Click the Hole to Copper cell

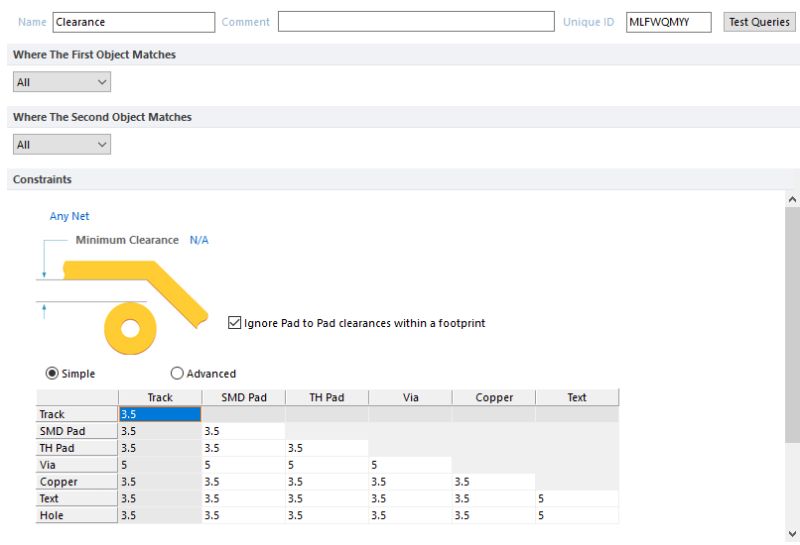(x=494, y=515)
